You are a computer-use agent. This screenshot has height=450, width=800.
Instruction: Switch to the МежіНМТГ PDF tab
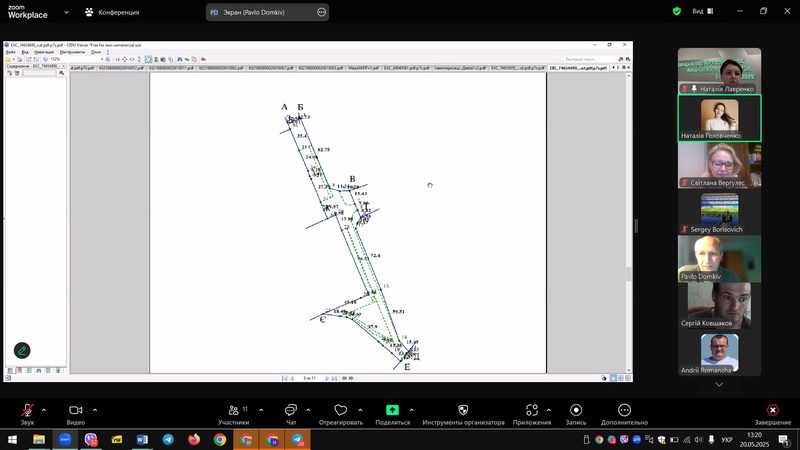pos(363,68)
